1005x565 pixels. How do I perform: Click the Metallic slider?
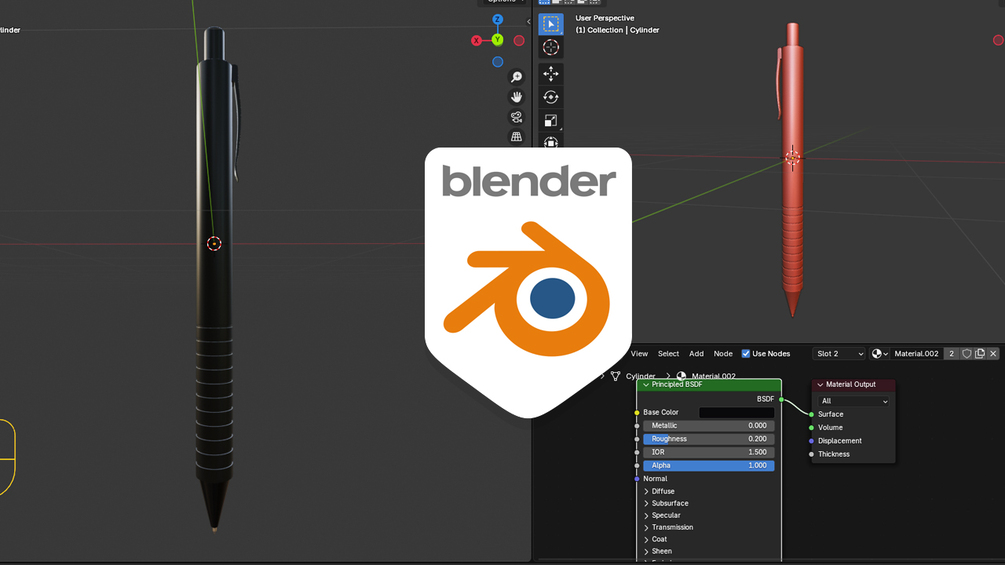(708, 425)
